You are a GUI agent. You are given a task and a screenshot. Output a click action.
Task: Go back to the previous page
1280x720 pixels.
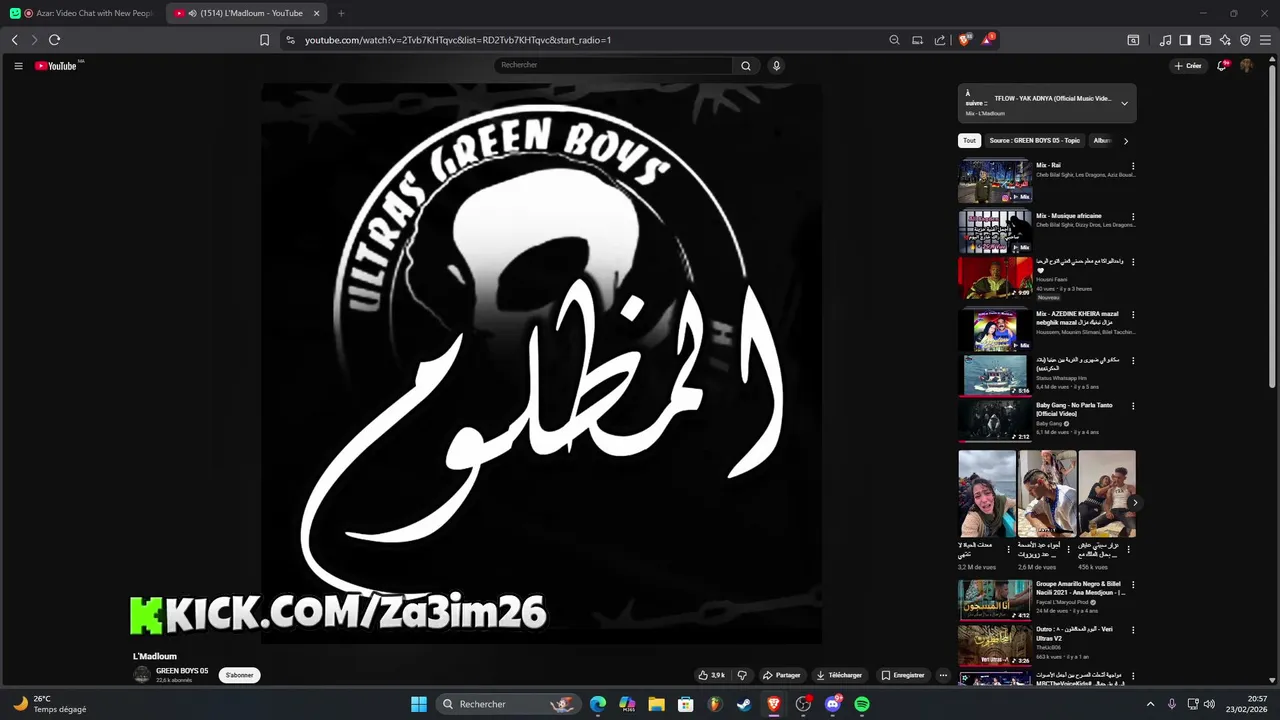14,40
